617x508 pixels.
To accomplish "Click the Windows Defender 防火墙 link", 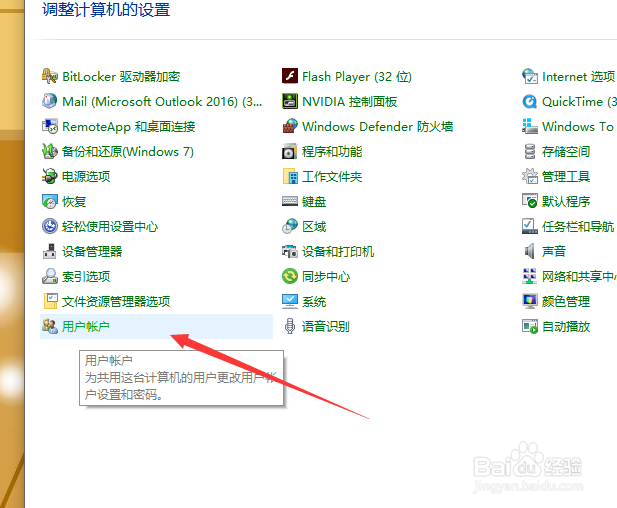I will (377, 127).
